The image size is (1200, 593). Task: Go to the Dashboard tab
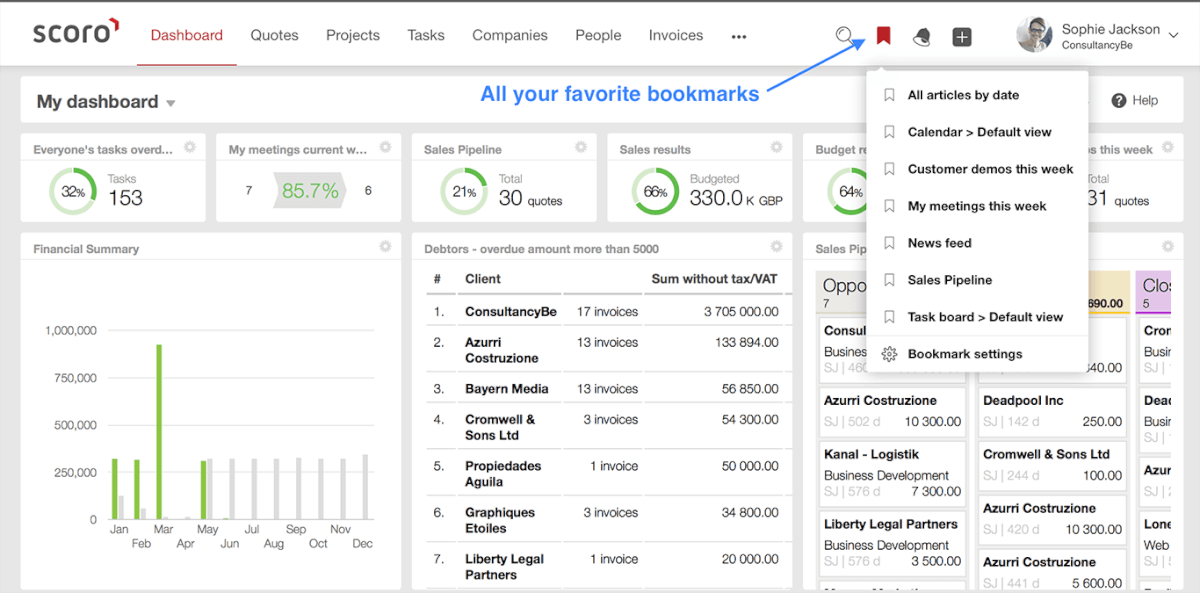click(x=187, y=35)
